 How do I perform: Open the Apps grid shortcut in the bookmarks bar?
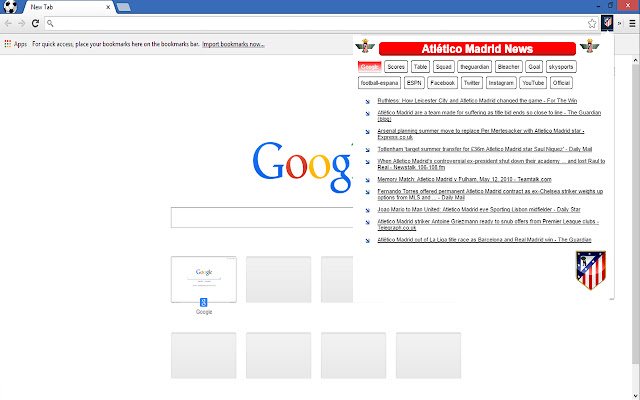click(15, 44)
